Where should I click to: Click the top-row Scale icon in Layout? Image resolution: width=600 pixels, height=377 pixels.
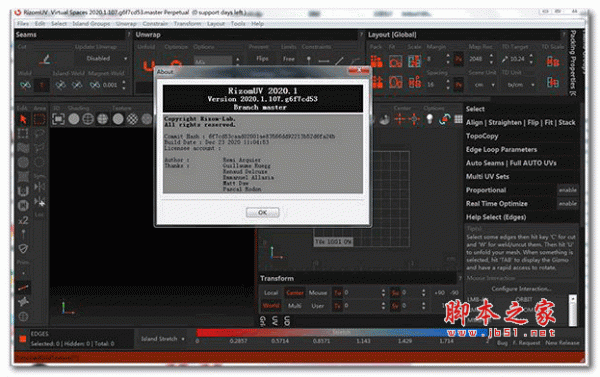coord(414,61)
